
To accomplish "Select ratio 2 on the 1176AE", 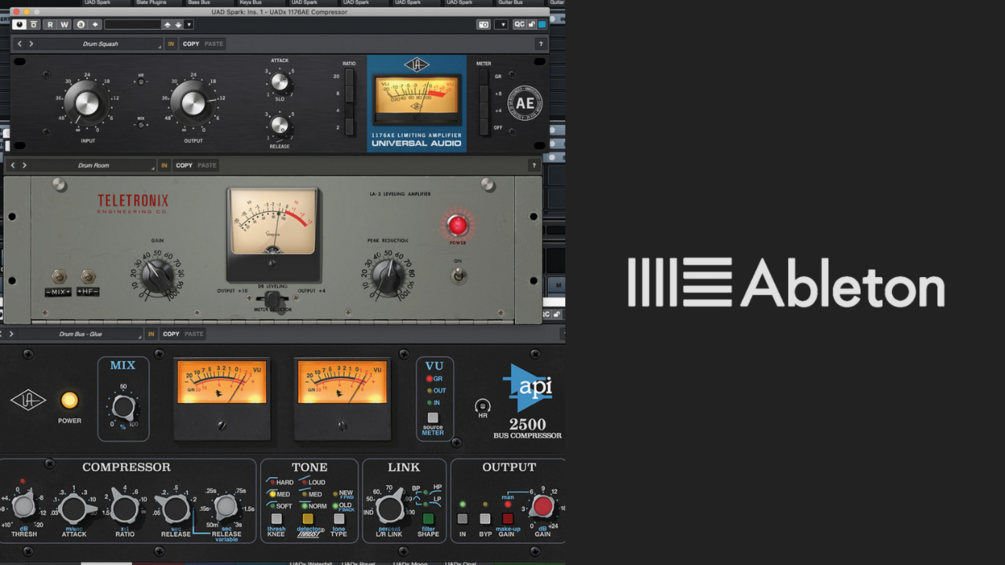I will tap(349, 127).
